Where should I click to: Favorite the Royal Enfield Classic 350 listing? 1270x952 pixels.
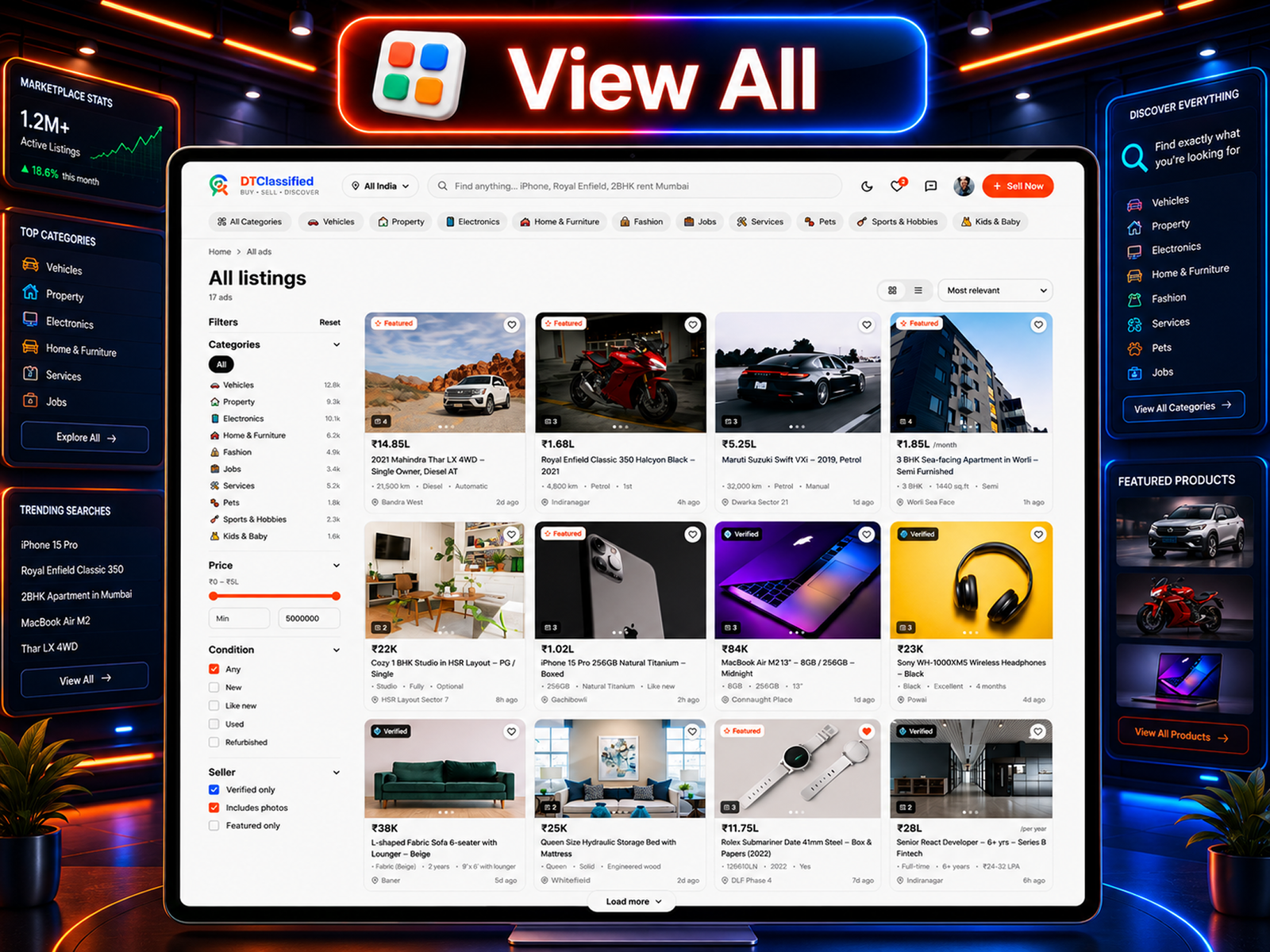point(693,324)
